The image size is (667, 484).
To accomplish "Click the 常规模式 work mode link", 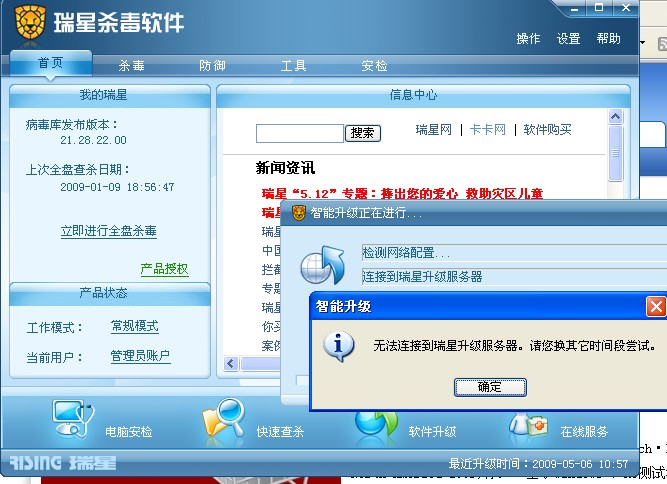I will 134,326.
